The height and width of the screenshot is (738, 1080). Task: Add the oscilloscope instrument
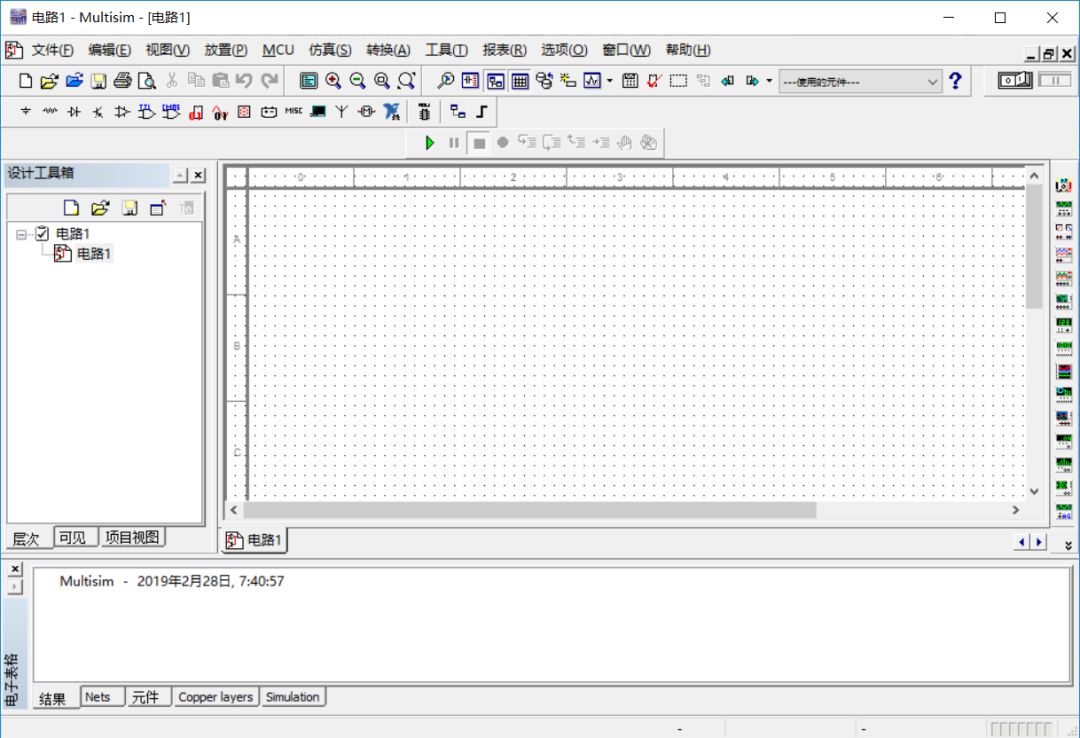tap(1063, 254)
